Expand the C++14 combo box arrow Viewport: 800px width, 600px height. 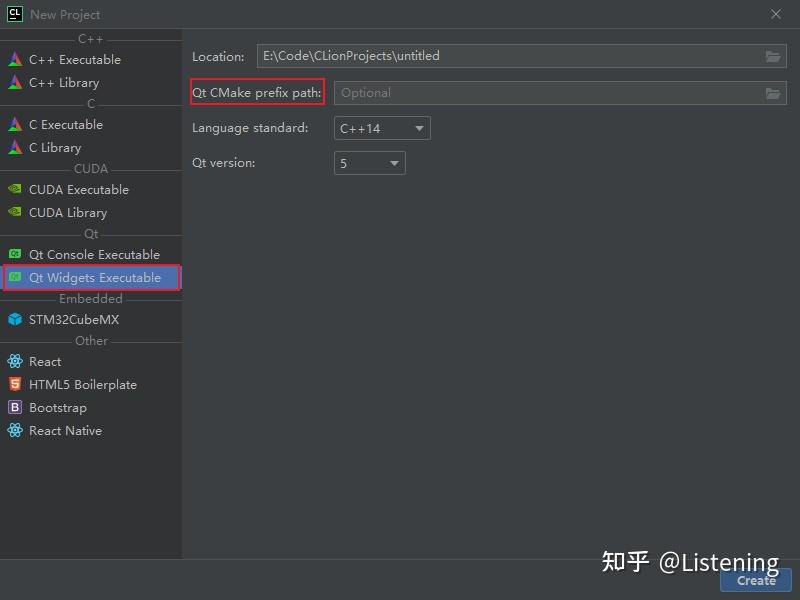point(419,128)
